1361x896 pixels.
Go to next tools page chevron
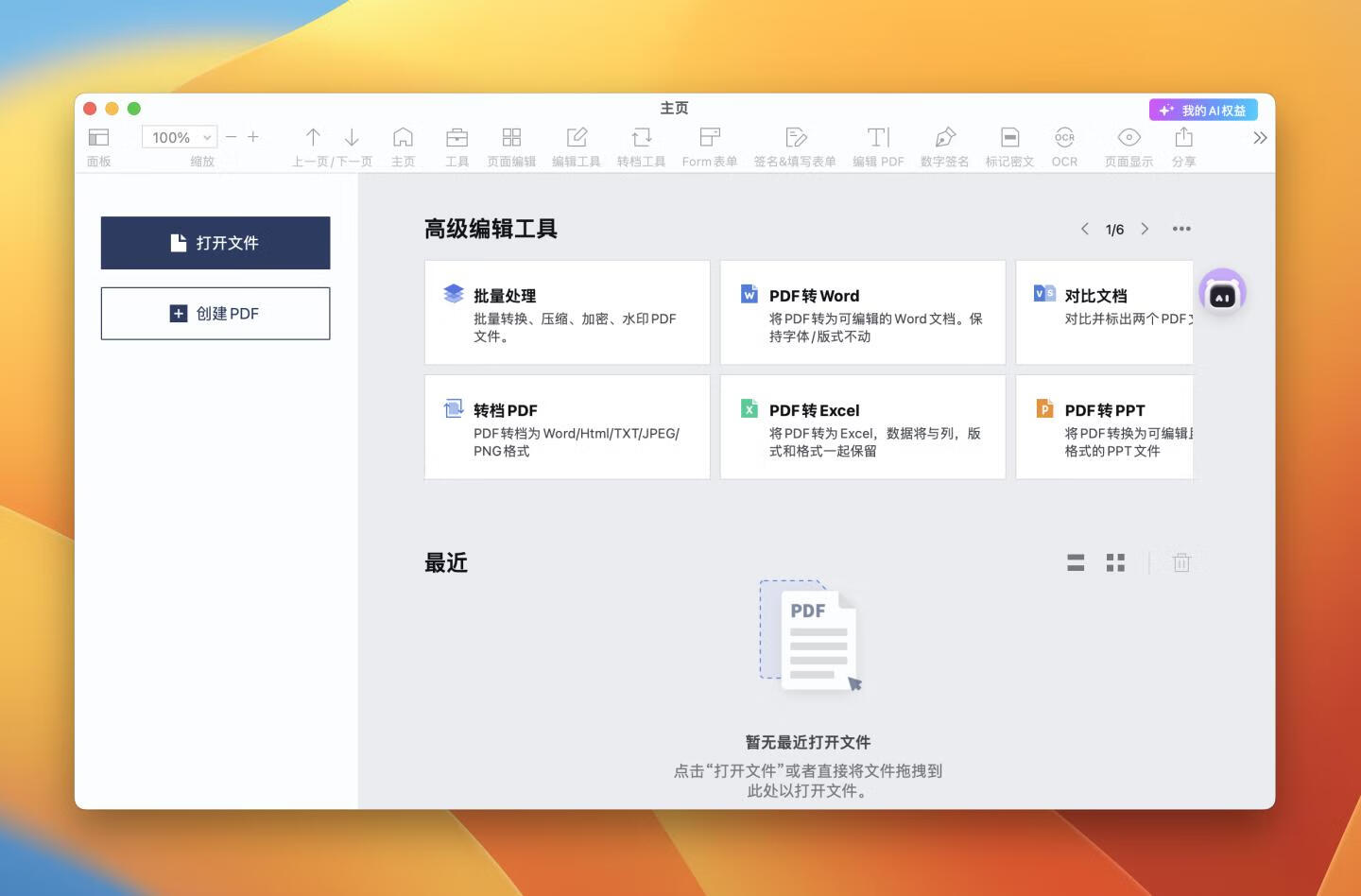(1145, 229)
